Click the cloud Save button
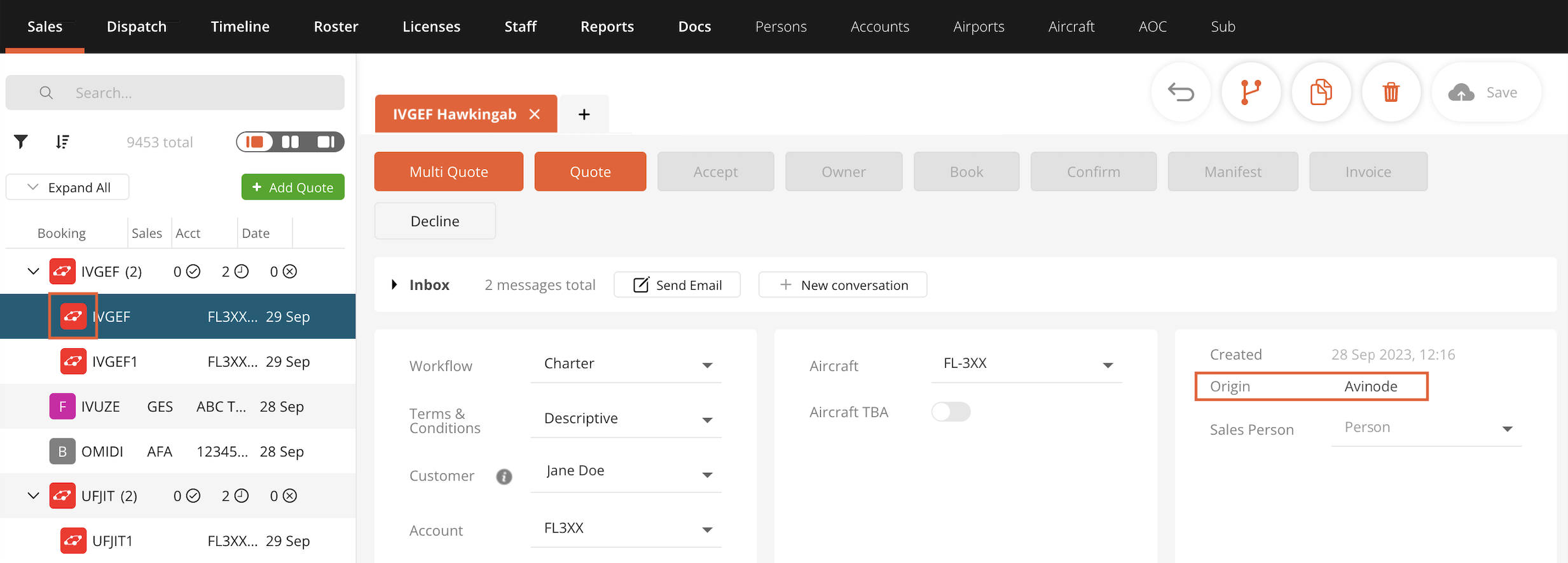The height and width of the screenshot is (563, 1568). (1486, 93)
